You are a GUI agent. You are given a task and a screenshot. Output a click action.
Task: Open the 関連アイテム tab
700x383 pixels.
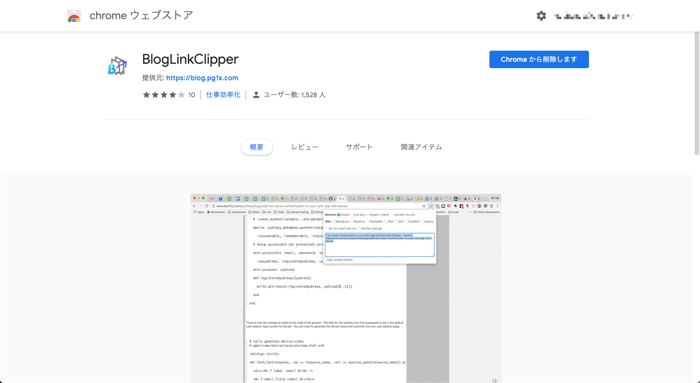coord(421,147)
